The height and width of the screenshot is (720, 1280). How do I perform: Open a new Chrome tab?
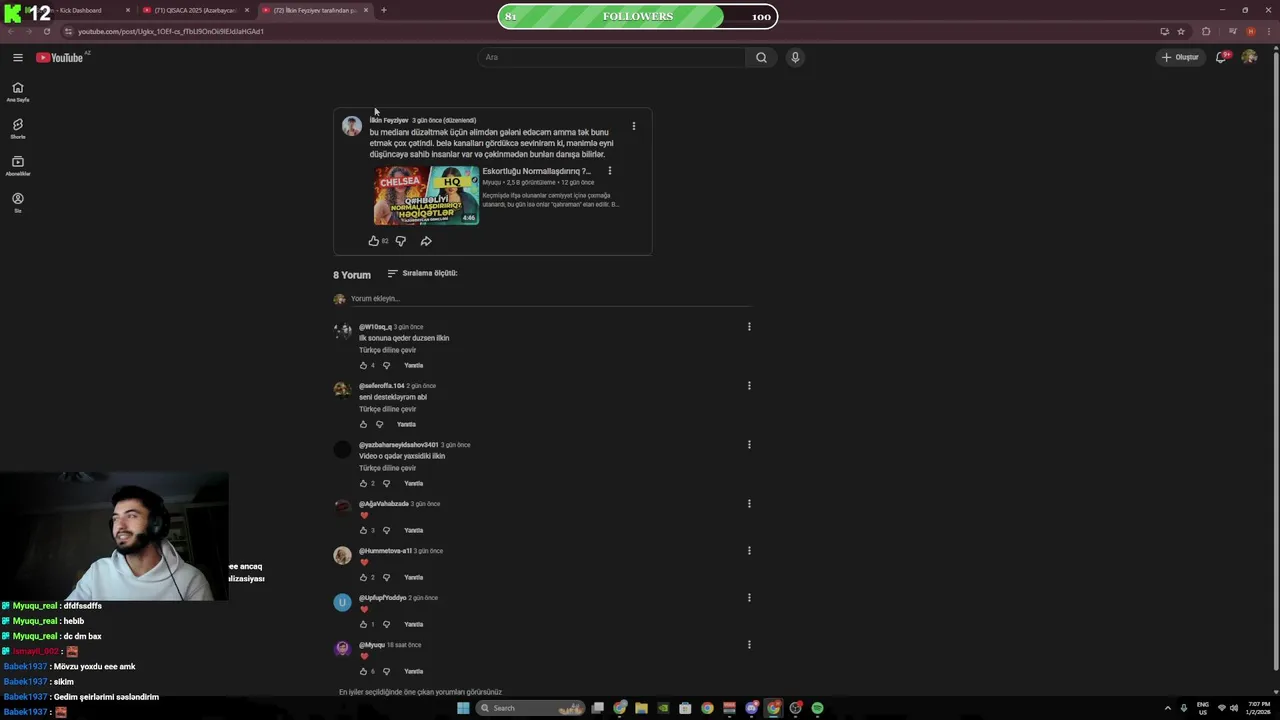(384, 10)
